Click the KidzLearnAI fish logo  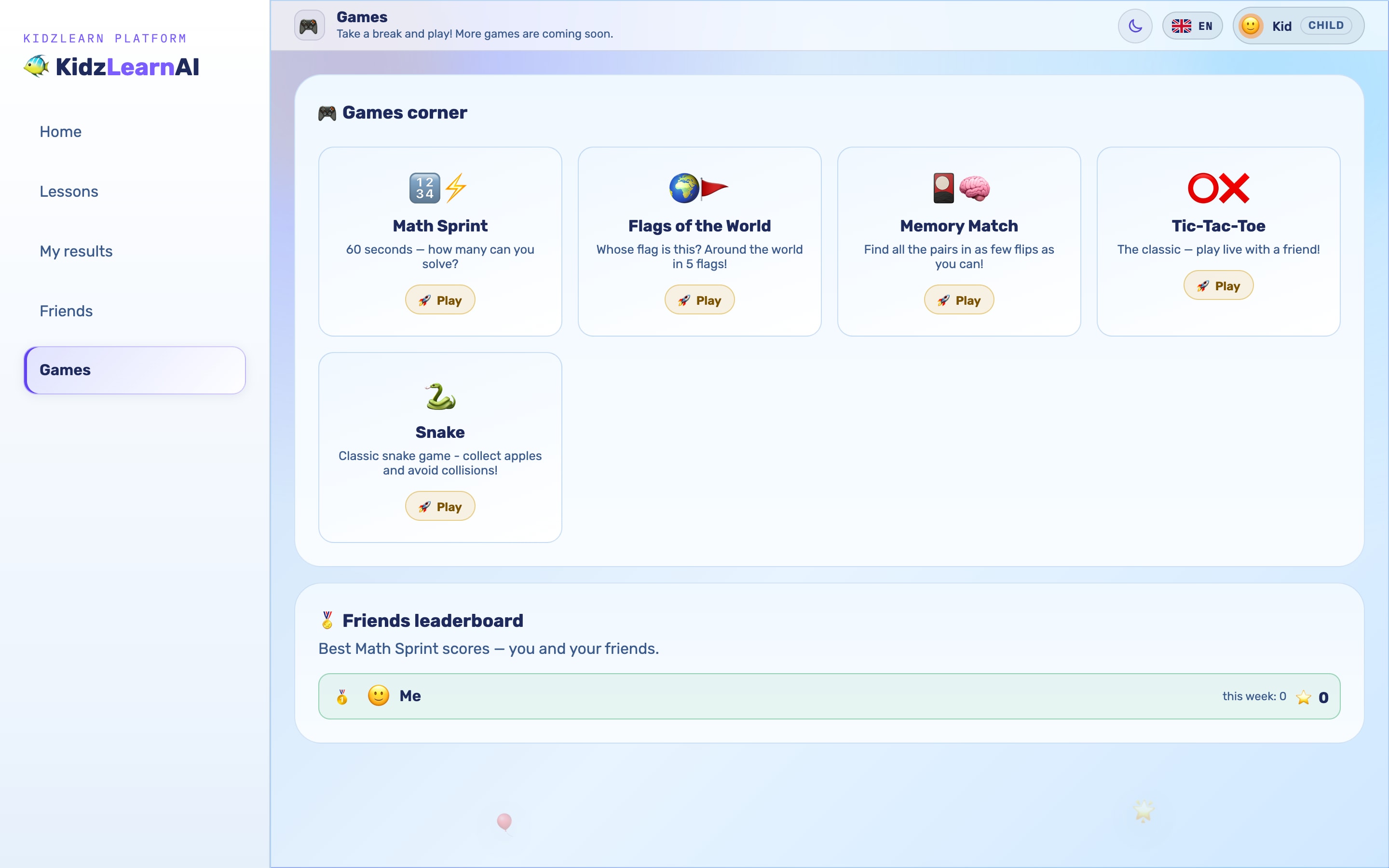coord(37,67)
